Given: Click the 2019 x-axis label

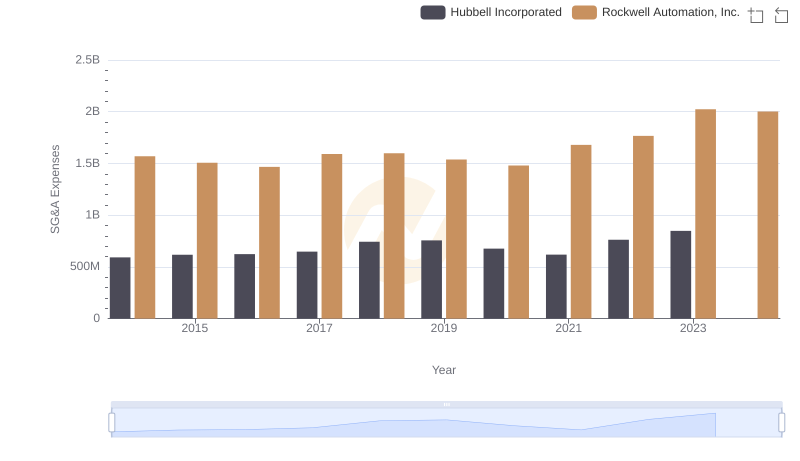Looking at the screenshot, I should pyautogui.click(x=444, y=328).
